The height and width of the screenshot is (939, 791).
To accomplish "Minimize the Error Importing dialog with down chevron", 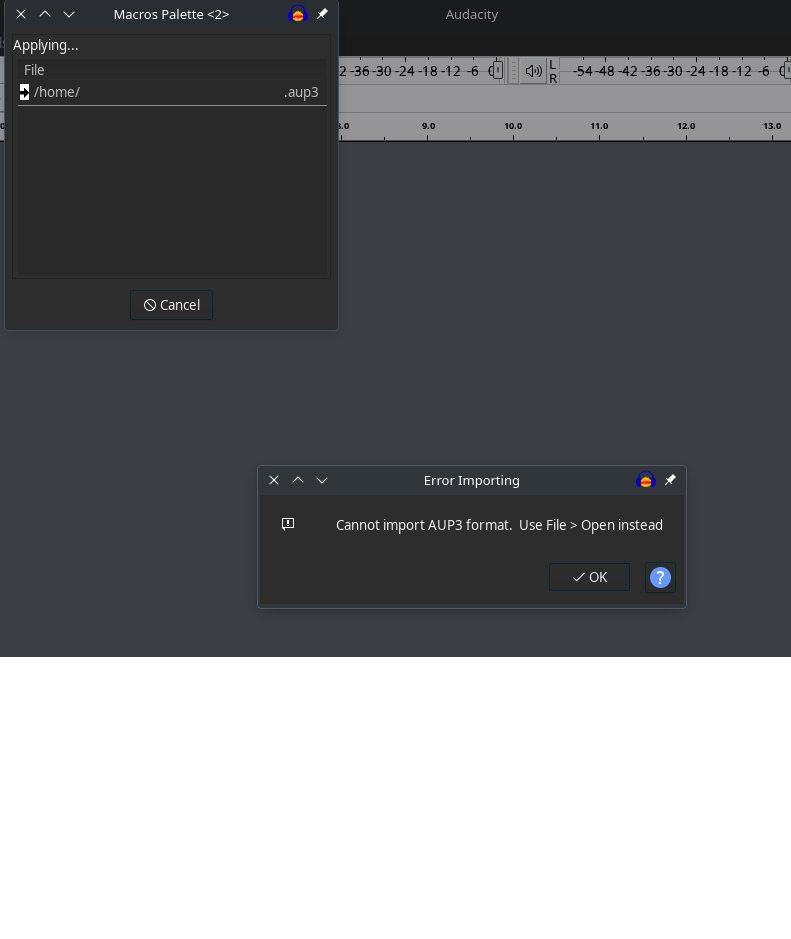I will [322, 480].
